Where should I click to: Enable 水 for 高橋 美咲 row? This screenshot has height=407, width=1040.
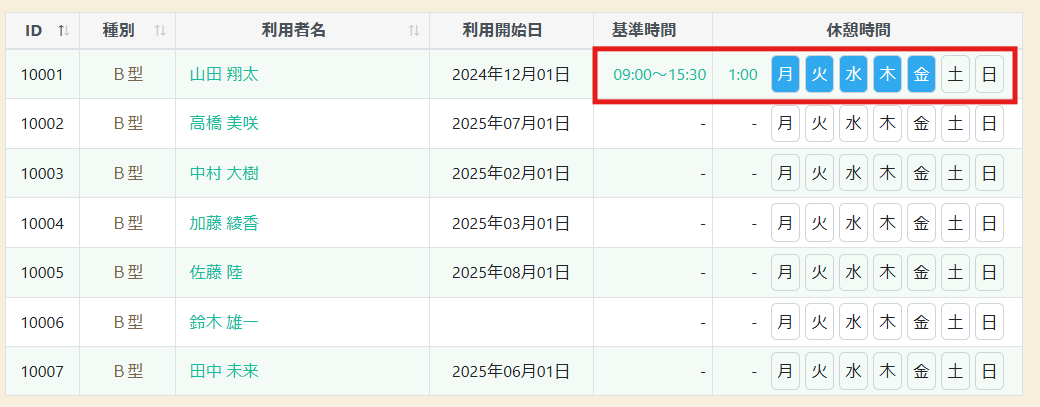[853, 124]
